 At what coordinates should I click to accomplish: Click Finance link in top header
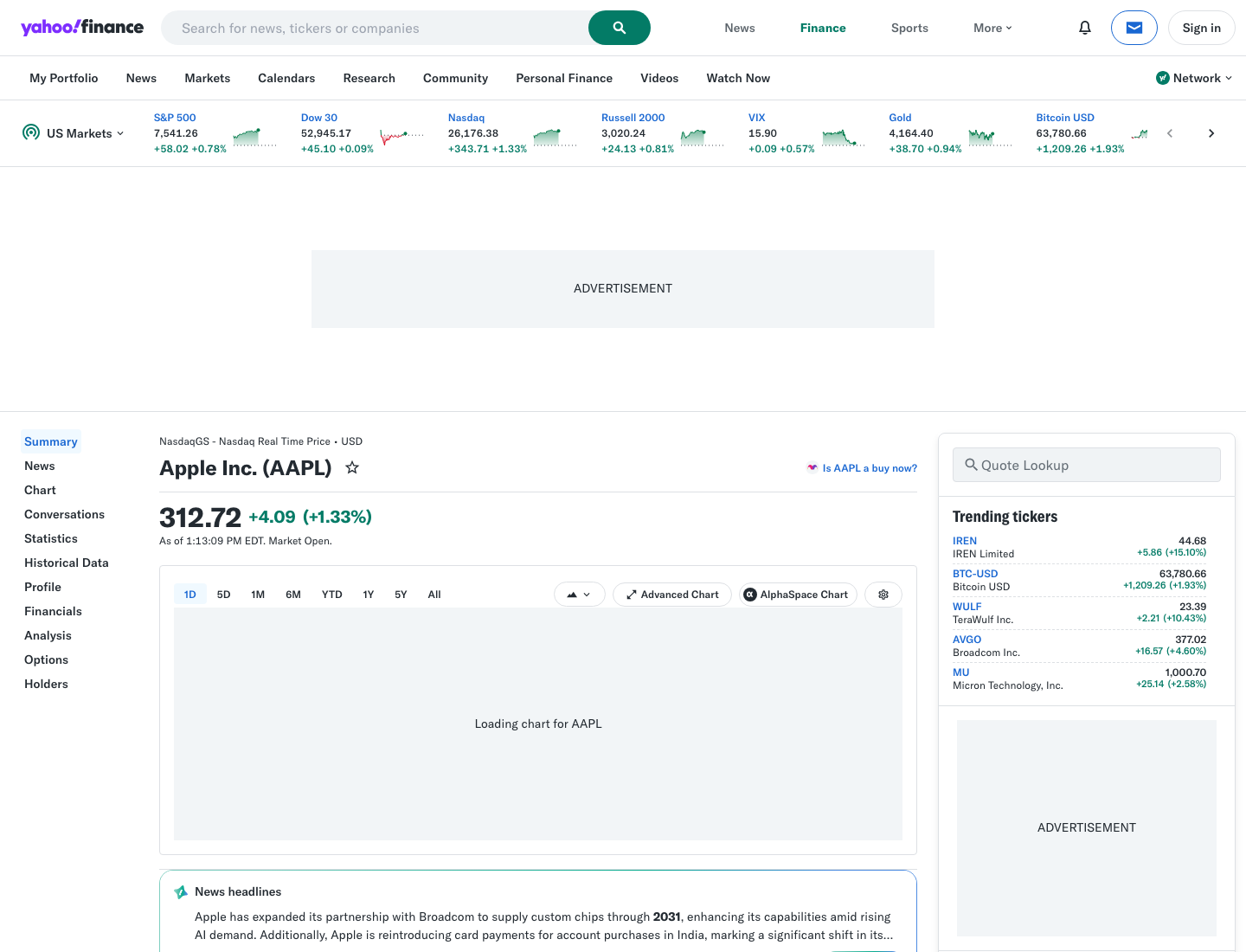pos(823,28)
